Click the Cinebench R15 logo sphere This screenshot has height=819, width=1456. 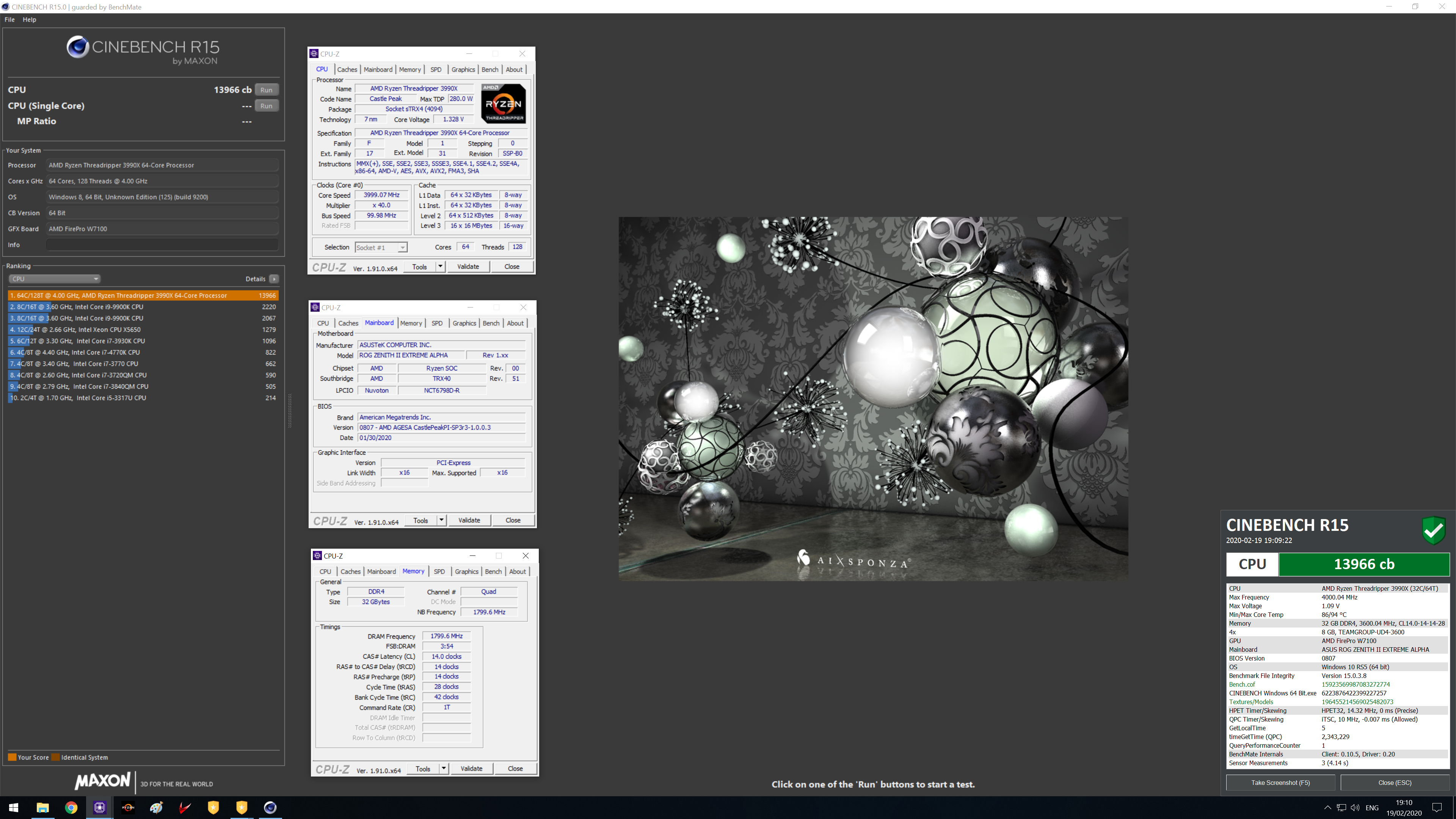[x=77, y=47]
